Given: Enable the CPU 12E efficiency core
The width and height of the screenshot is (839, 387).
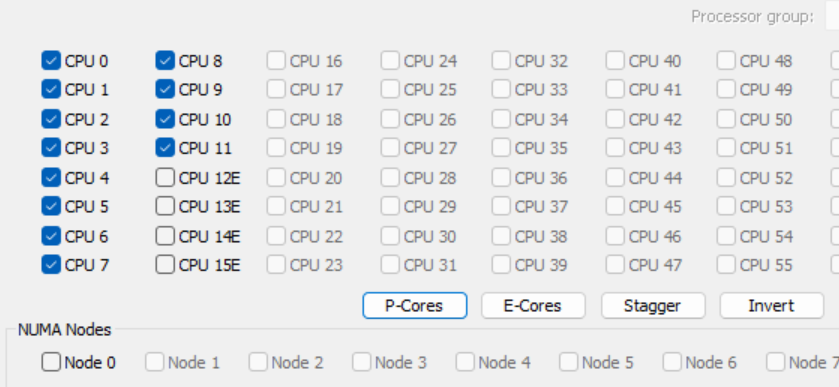Looking at the screenshot, I should tap(165, 177).
